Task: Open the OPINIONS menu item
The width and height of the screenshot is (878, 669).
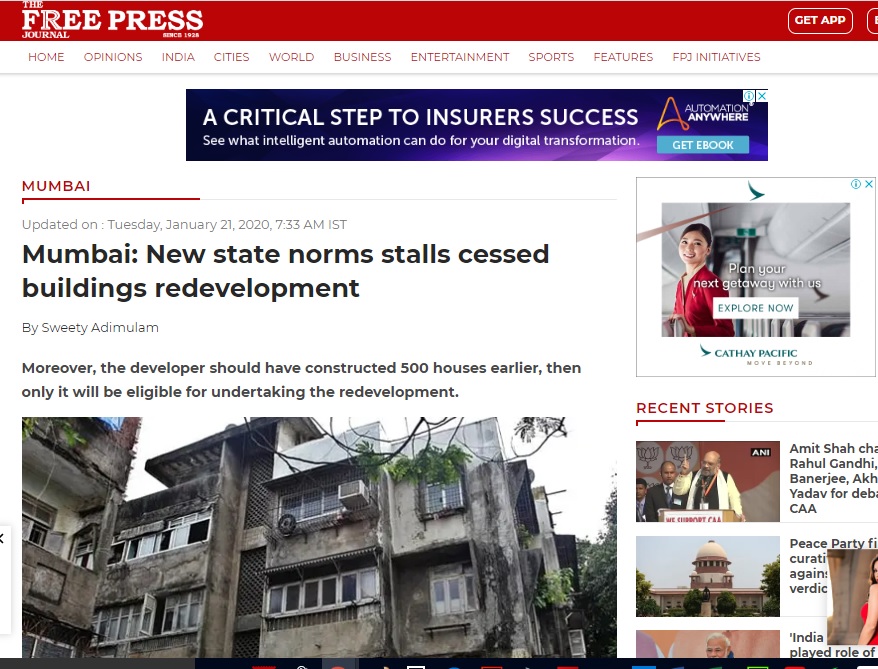Action: point(113,57)
